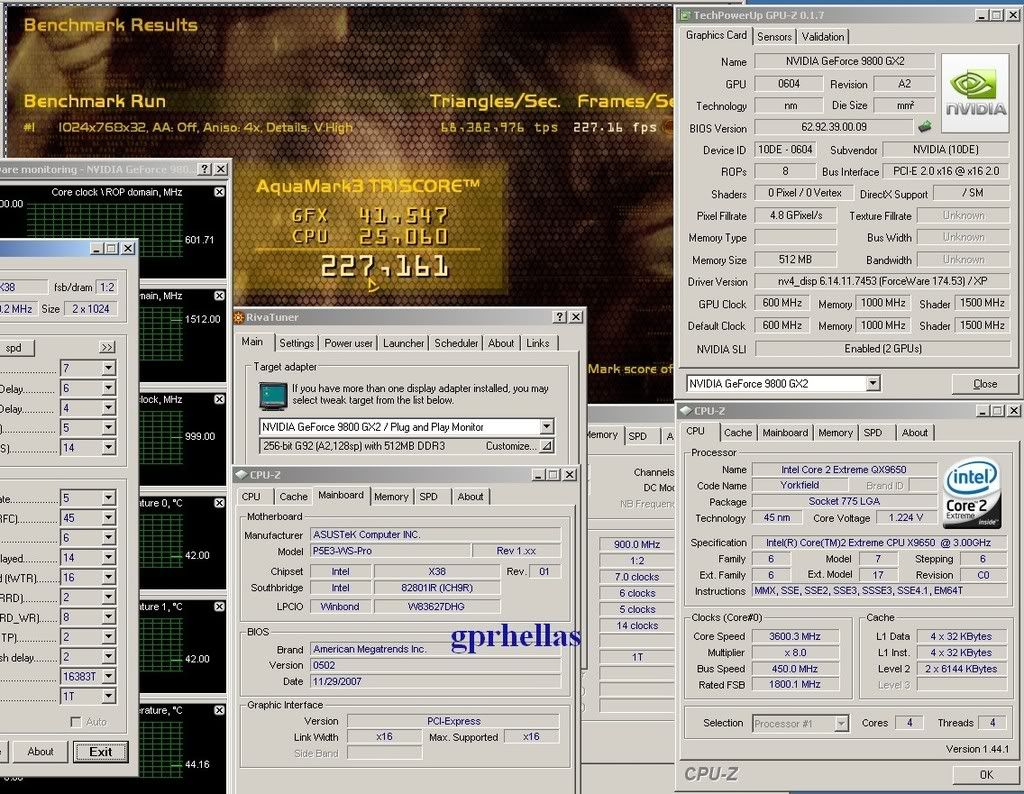Click the GPU-Z title bar icon
The image size is (1024, 794).
[x=685, y=14]
